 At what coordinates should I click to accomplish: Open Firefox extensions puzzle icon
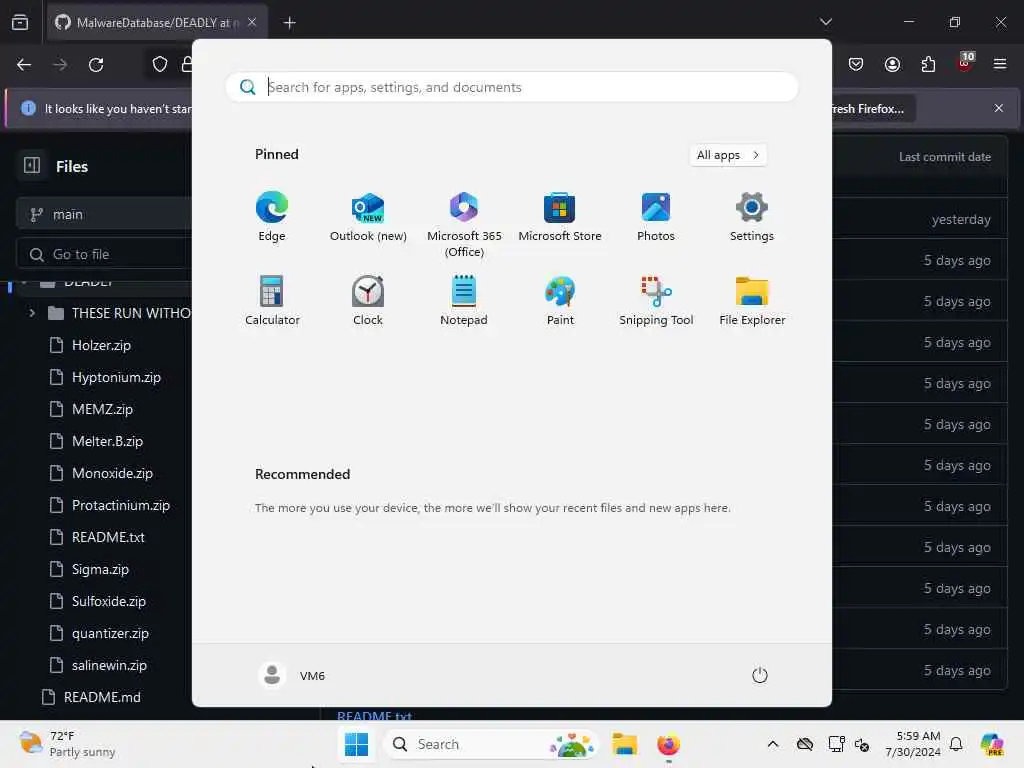[x=928, y=64]
